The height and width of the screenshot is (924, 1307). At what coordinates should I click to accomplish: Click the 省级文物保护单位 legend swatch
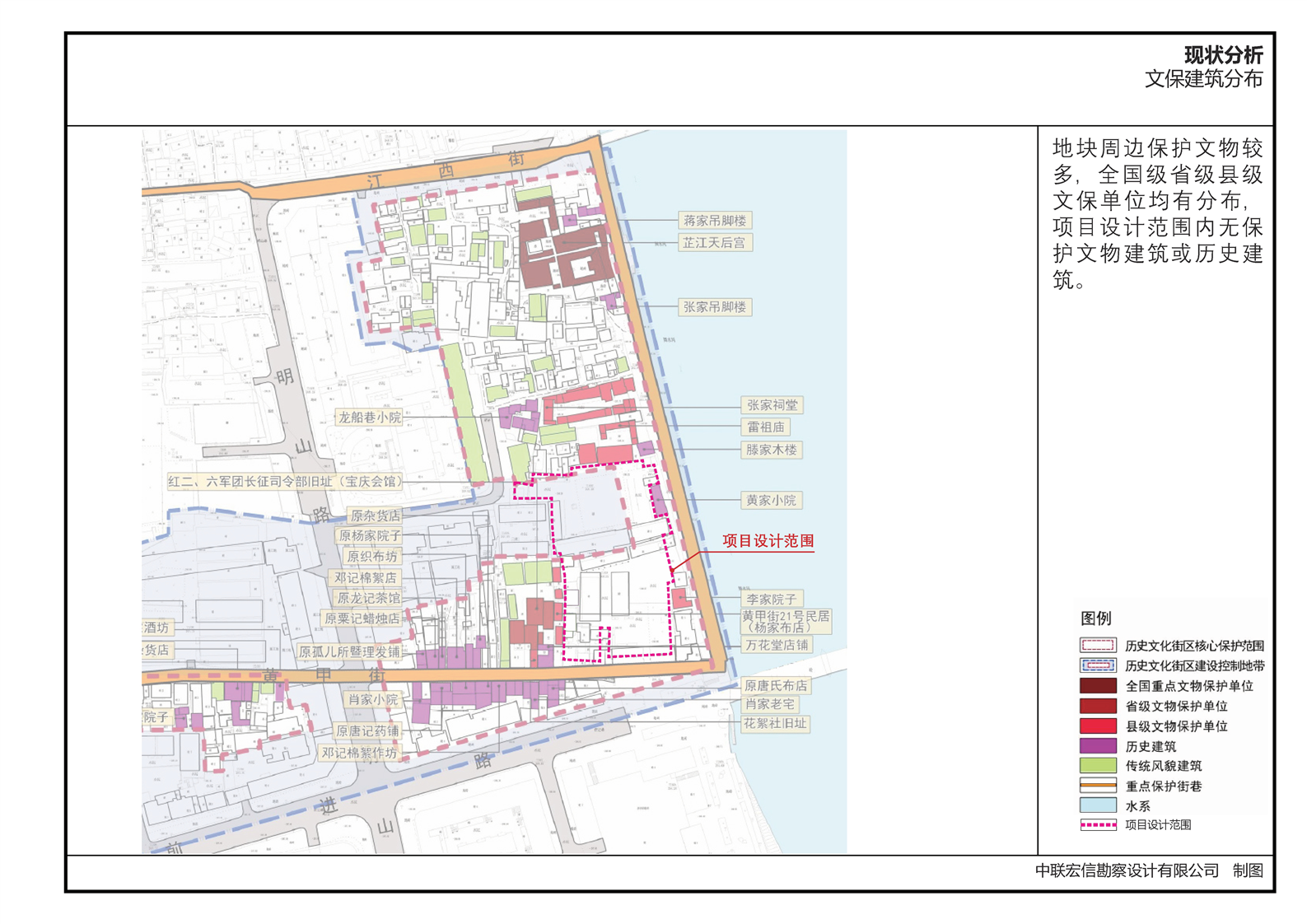[1098, 706]
